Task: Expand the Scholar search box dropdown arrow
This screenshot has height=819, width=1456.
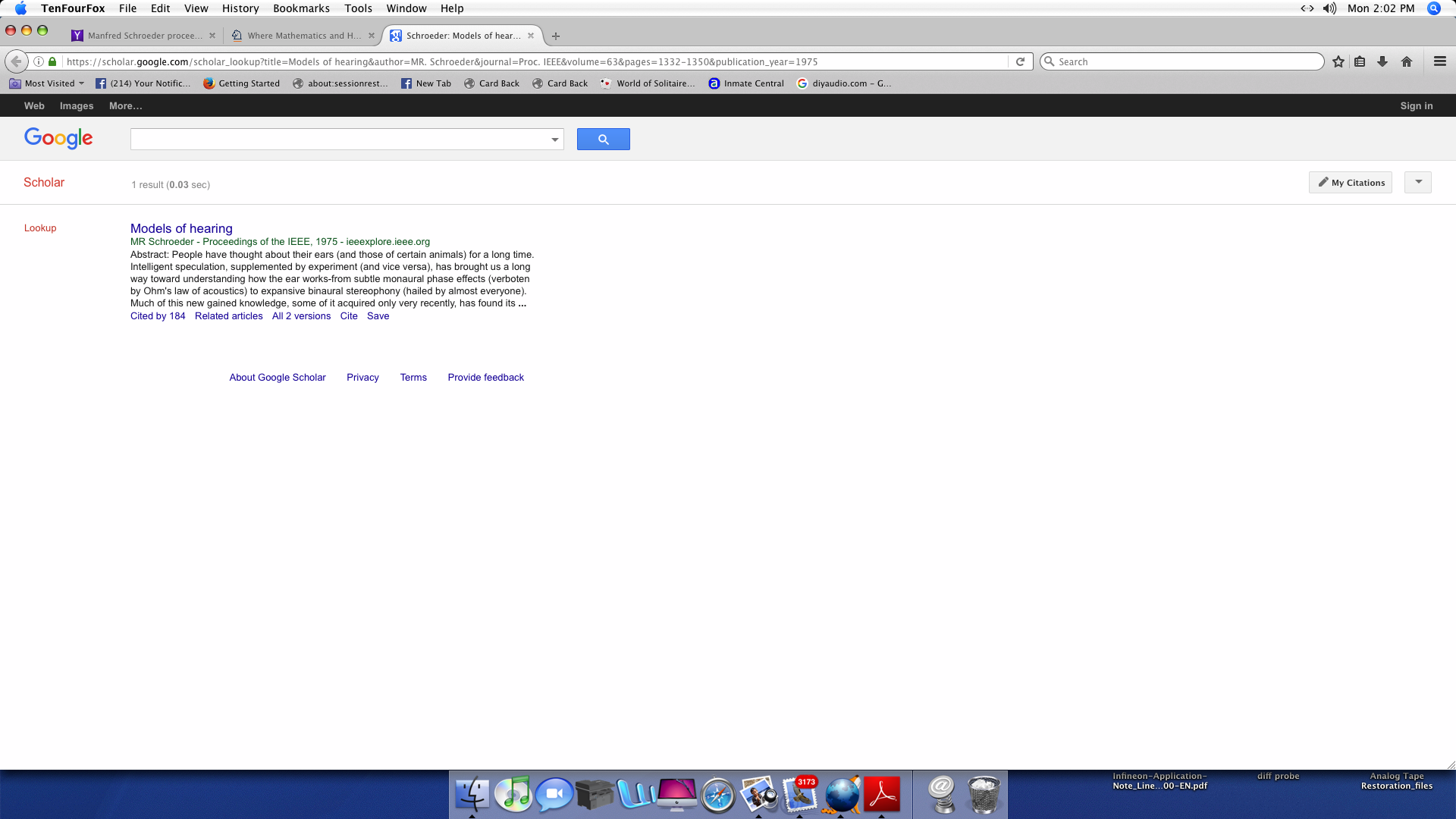Action: coord(555,140)
